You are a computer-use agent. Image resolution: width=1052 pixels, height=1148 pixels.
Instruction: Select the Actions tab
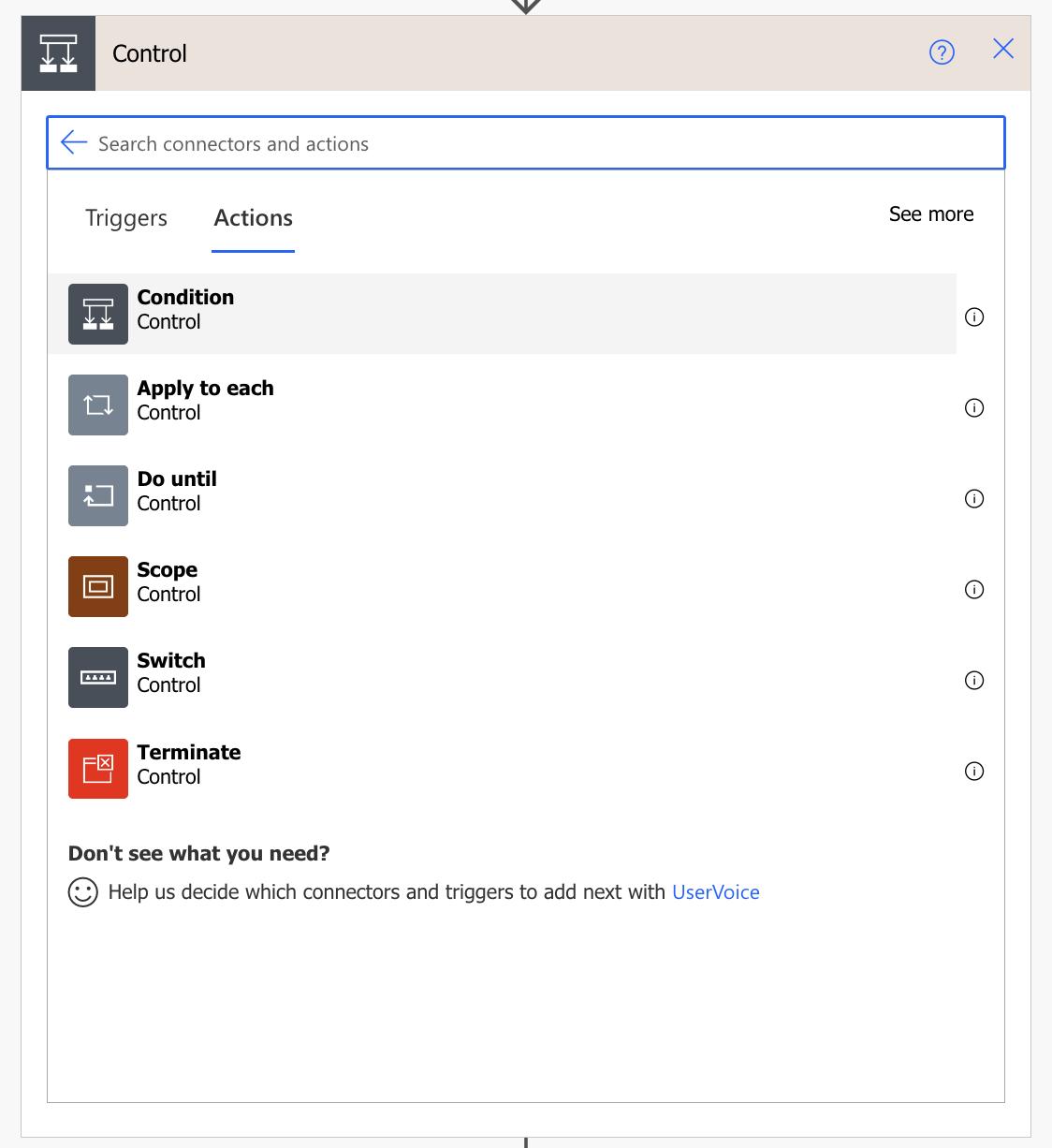coord(253,218)
